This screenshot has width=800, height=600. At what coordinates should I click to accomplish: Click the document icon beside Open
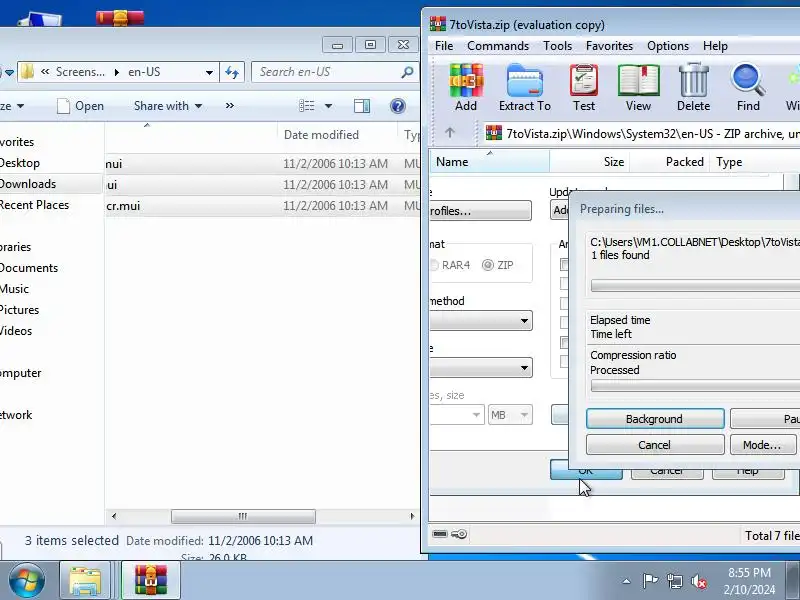[x=63, y=106]
